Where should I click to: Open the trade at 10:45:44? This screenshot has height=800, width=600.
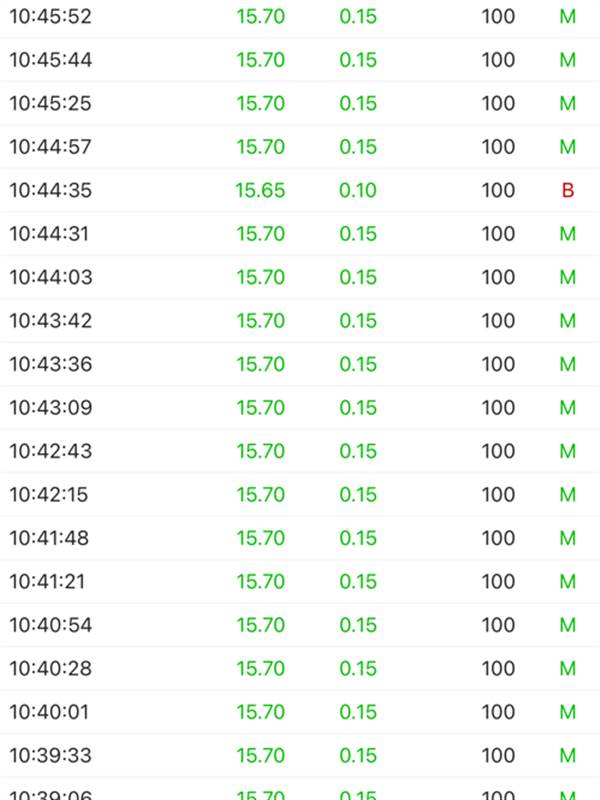[300, 60]
